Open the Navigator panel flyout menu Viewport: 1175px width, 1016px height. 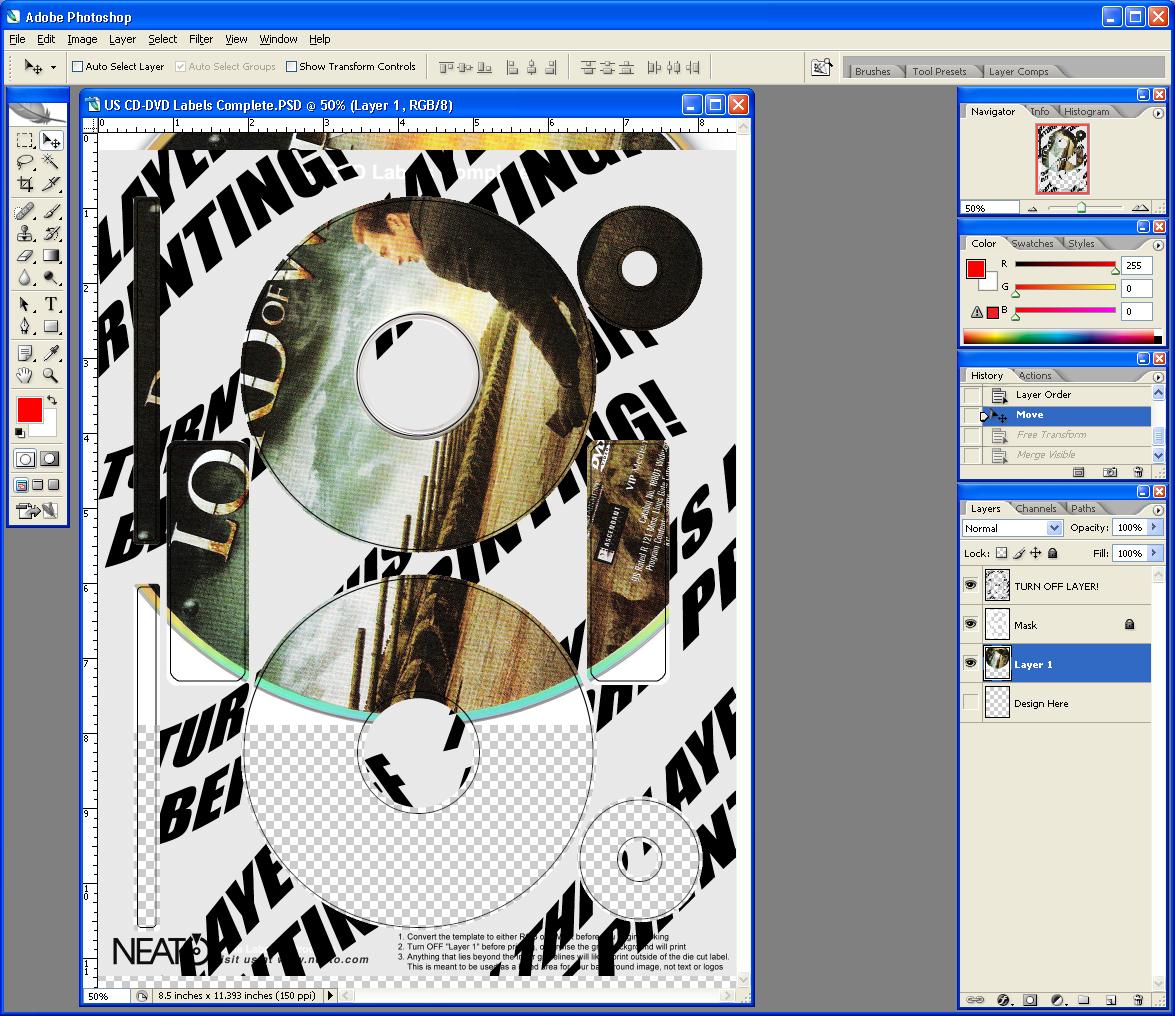1158,113
